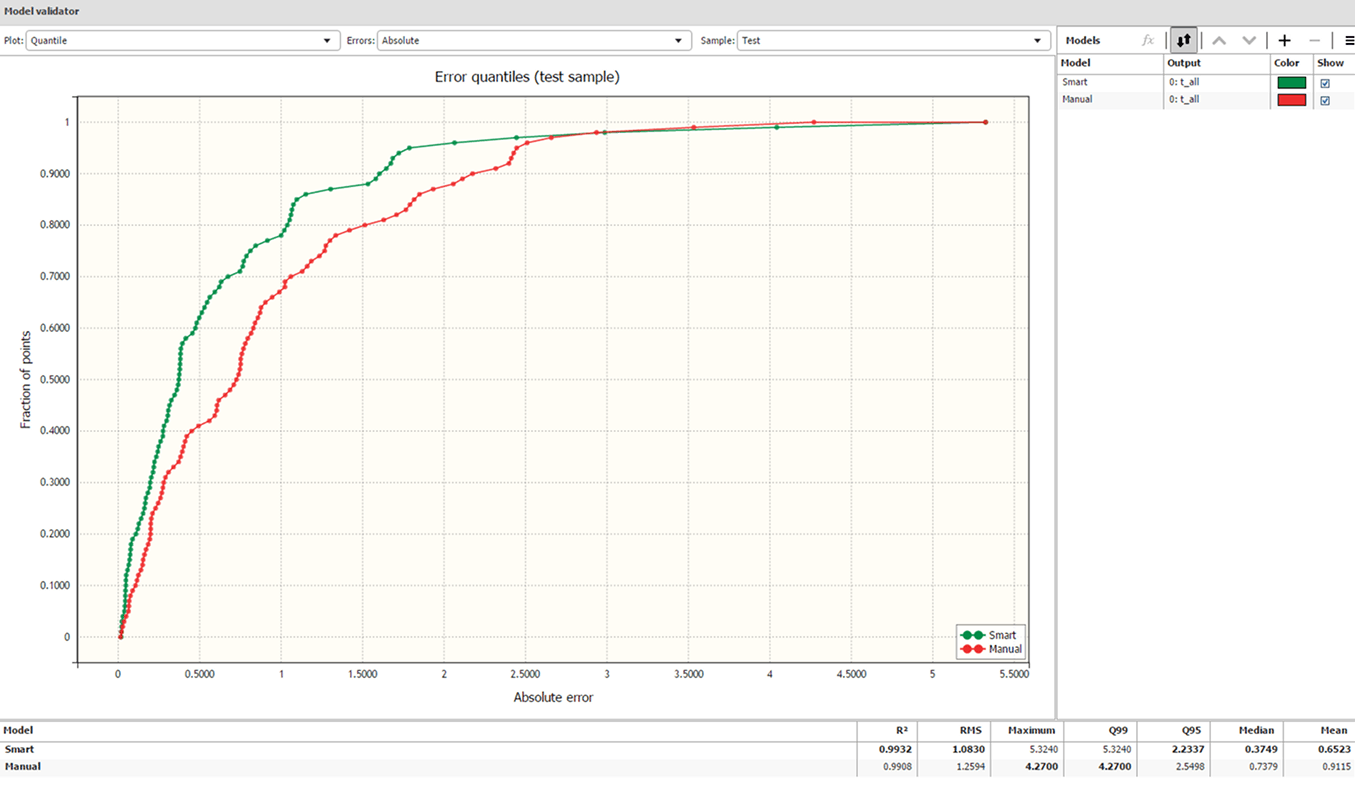Remove model using the minus icon
This screenshot has width=1355, height=800.
[1314, 41]
